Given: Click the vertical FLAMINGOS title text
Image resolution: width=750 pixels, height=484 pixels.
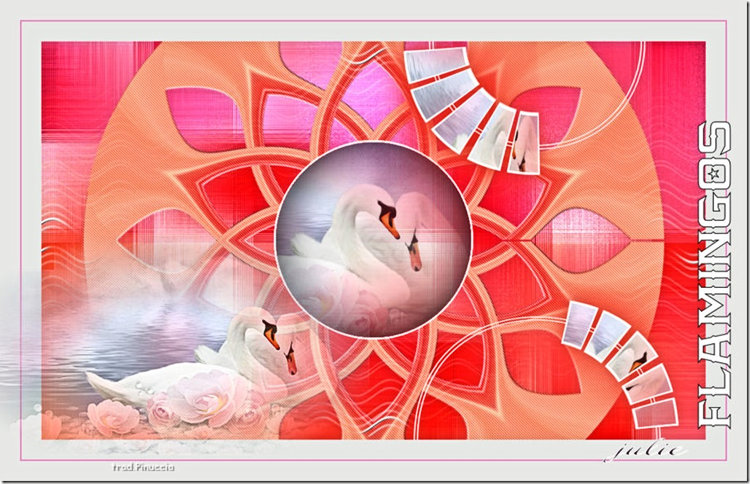Looking at the screenshot, I should 715,275.
